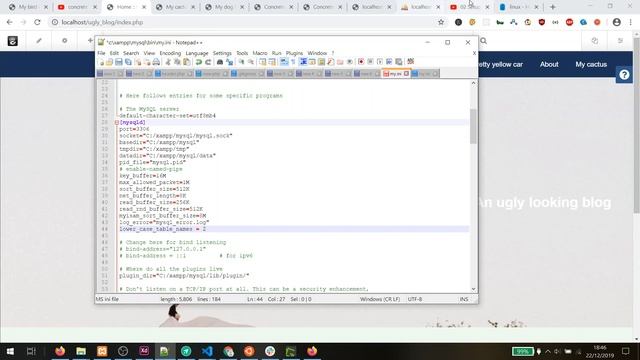Click the Play macro icon in Notepad++

[380, 62]
